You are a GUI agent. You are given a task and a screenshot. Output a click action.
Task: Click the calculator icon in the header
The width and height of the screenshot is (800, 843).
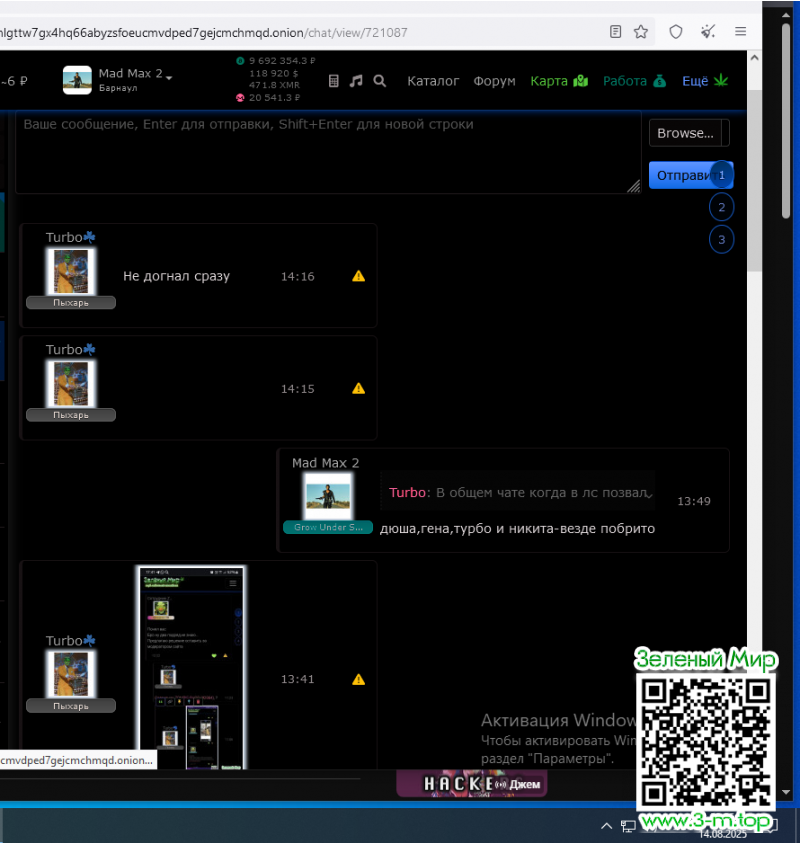tap(334, 81)
